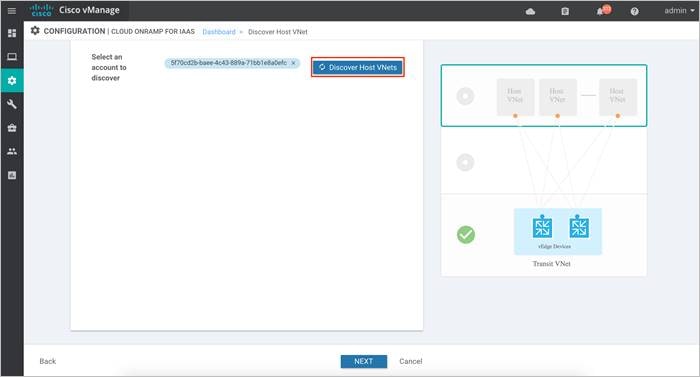Click the right vEdge device icon
700x377 pixels.
[x=579, y=227]
